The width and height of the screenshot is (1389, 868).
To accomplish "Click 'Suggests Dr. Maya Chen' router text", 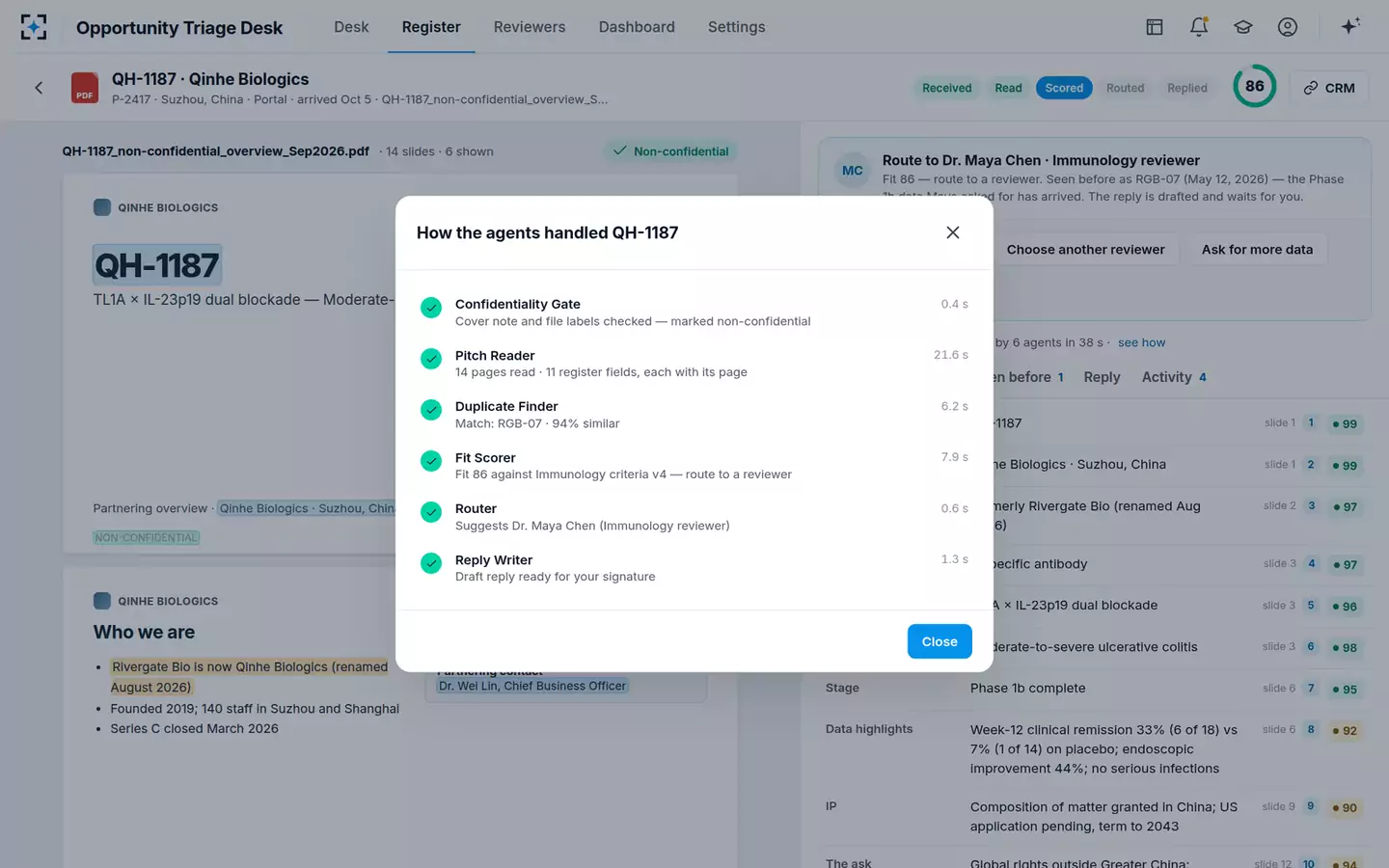I will coord(592,526).
